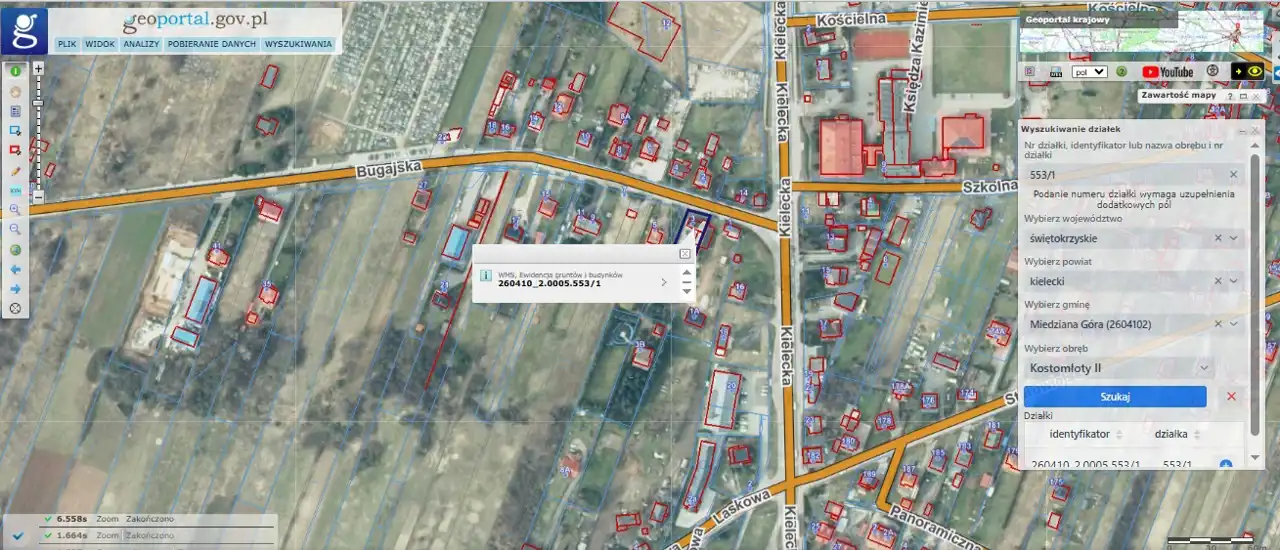Expand the województwo świętokrzyskie dropdown

coord(1235,238)
